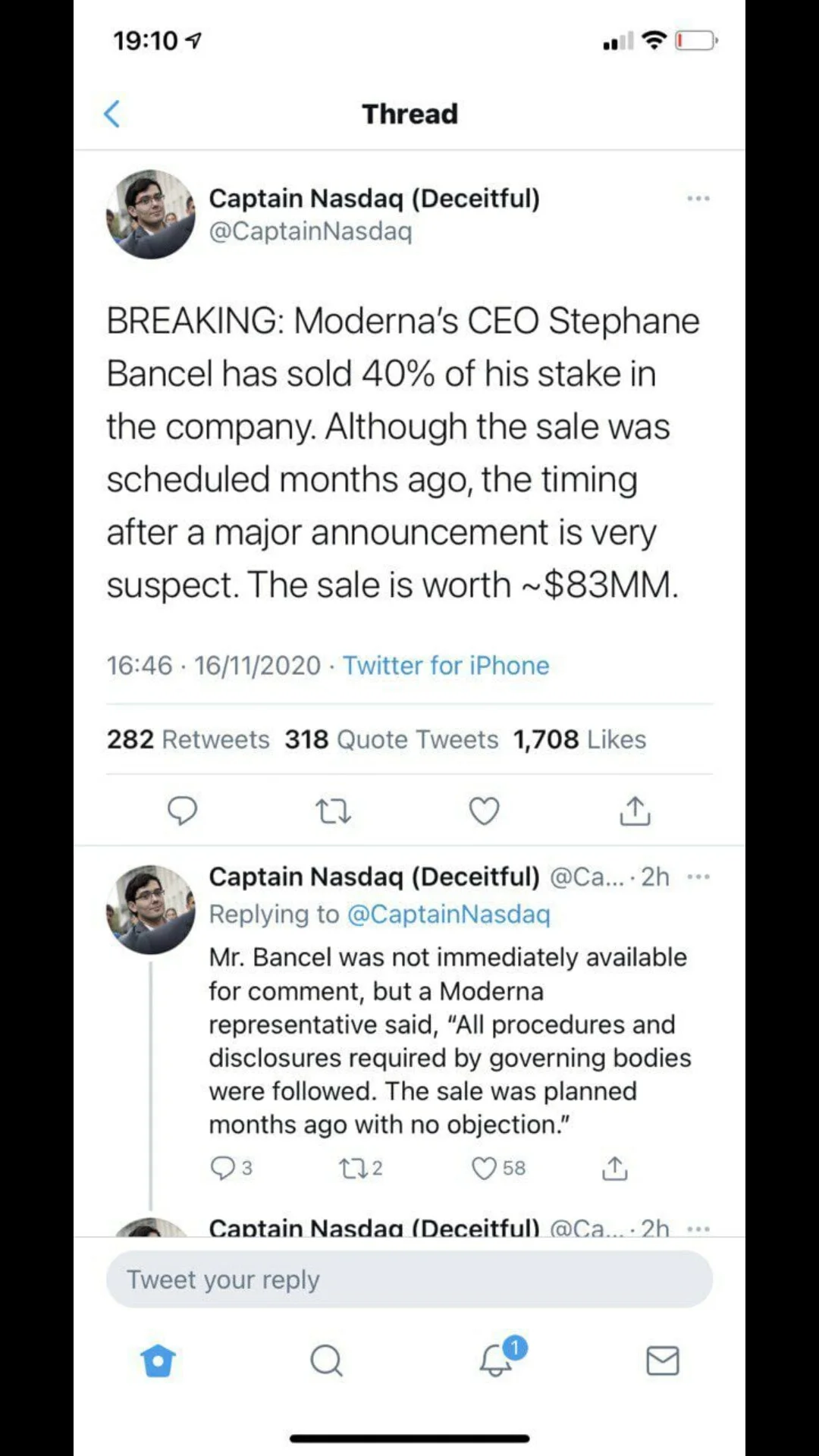Retweet the main Moderna CEO tweet
Viewport: 819px width, 1456px height.
333,811
